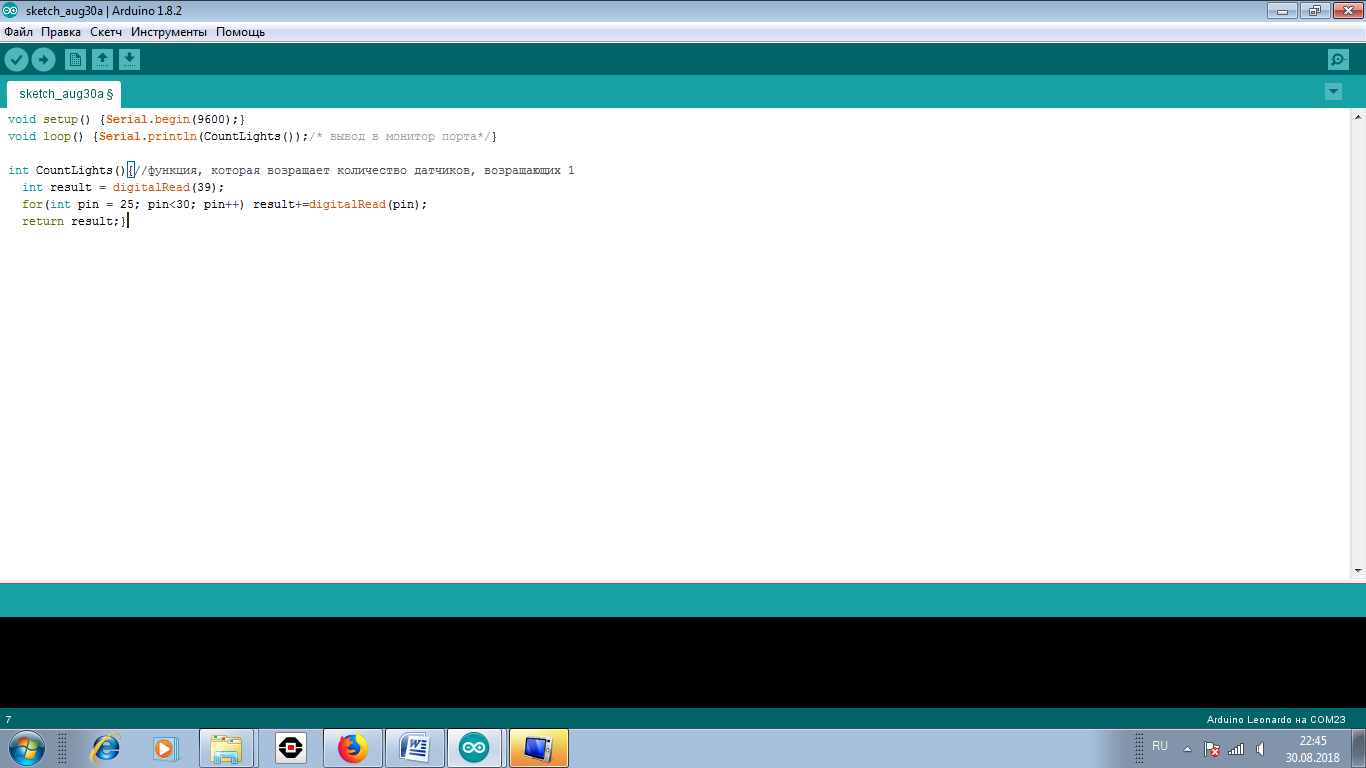Open the Помощь menu

click(240, 32)
